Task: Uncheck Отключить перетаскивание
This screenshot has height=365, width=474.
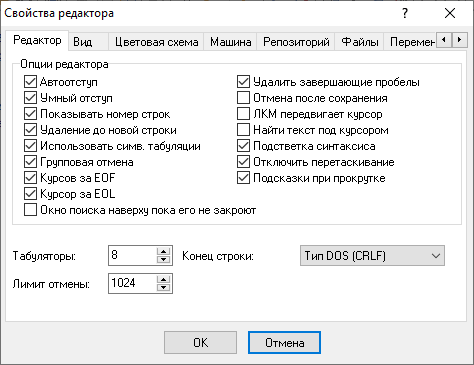Action: [x=243, y=162]
